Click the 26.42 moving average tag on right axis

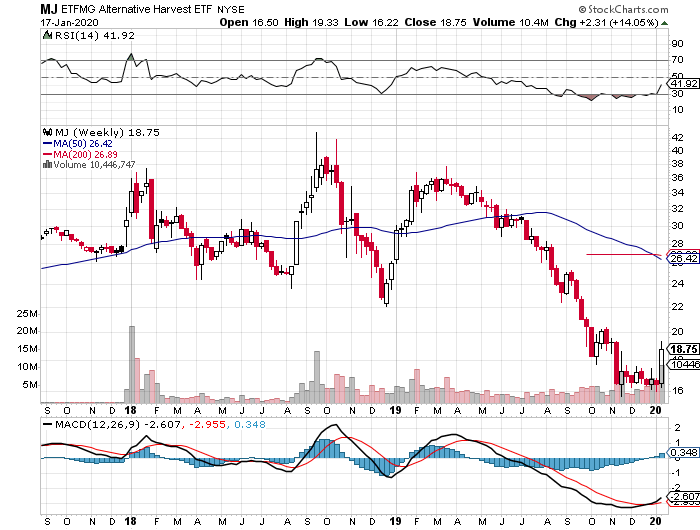[683, 259]
